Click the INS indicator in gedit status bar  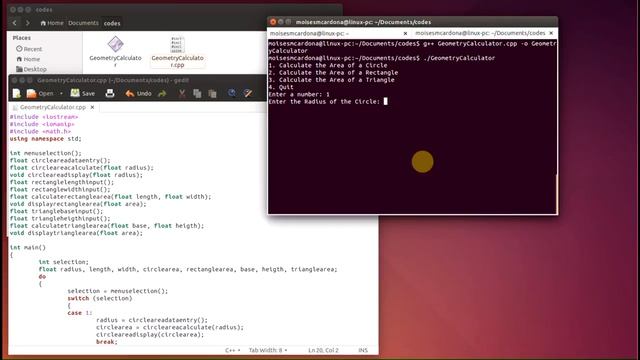tap(363, 350)
